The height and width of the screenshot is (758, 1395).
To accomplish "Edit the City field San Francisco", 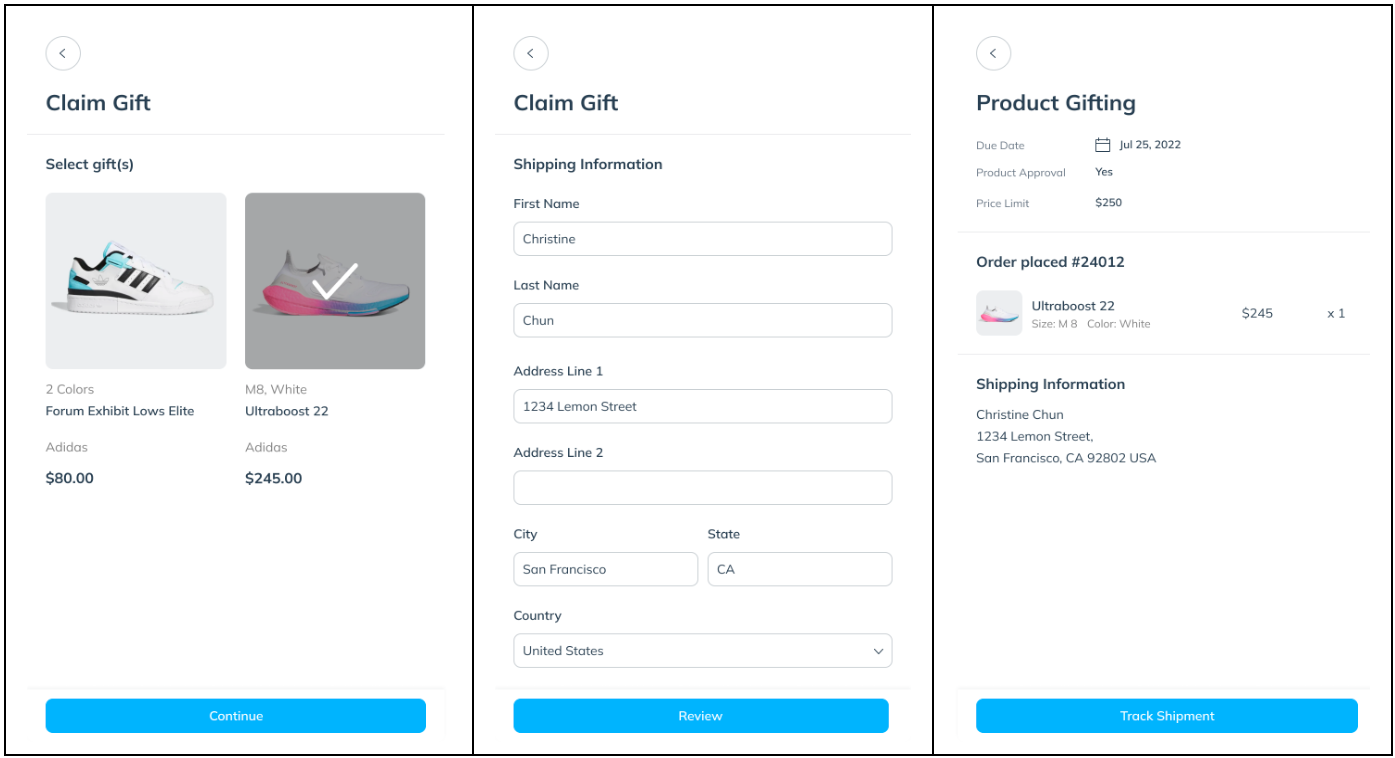I will [605, 570].
